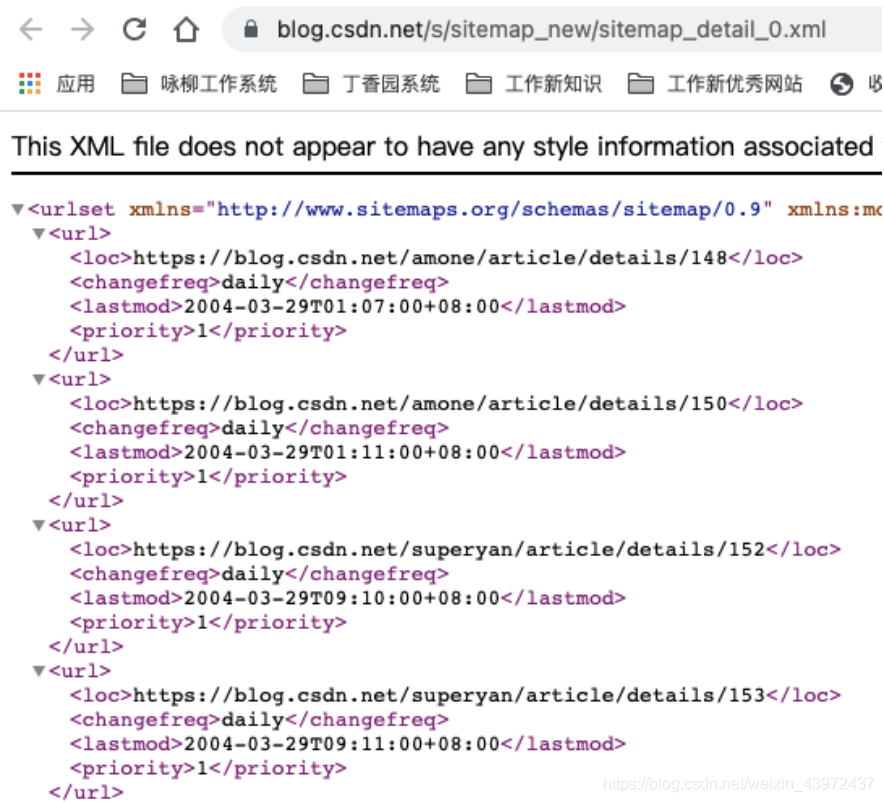The height and width of the screenshot is (802, 884).
Task: Open the browser home page
Action: point(186,29)
